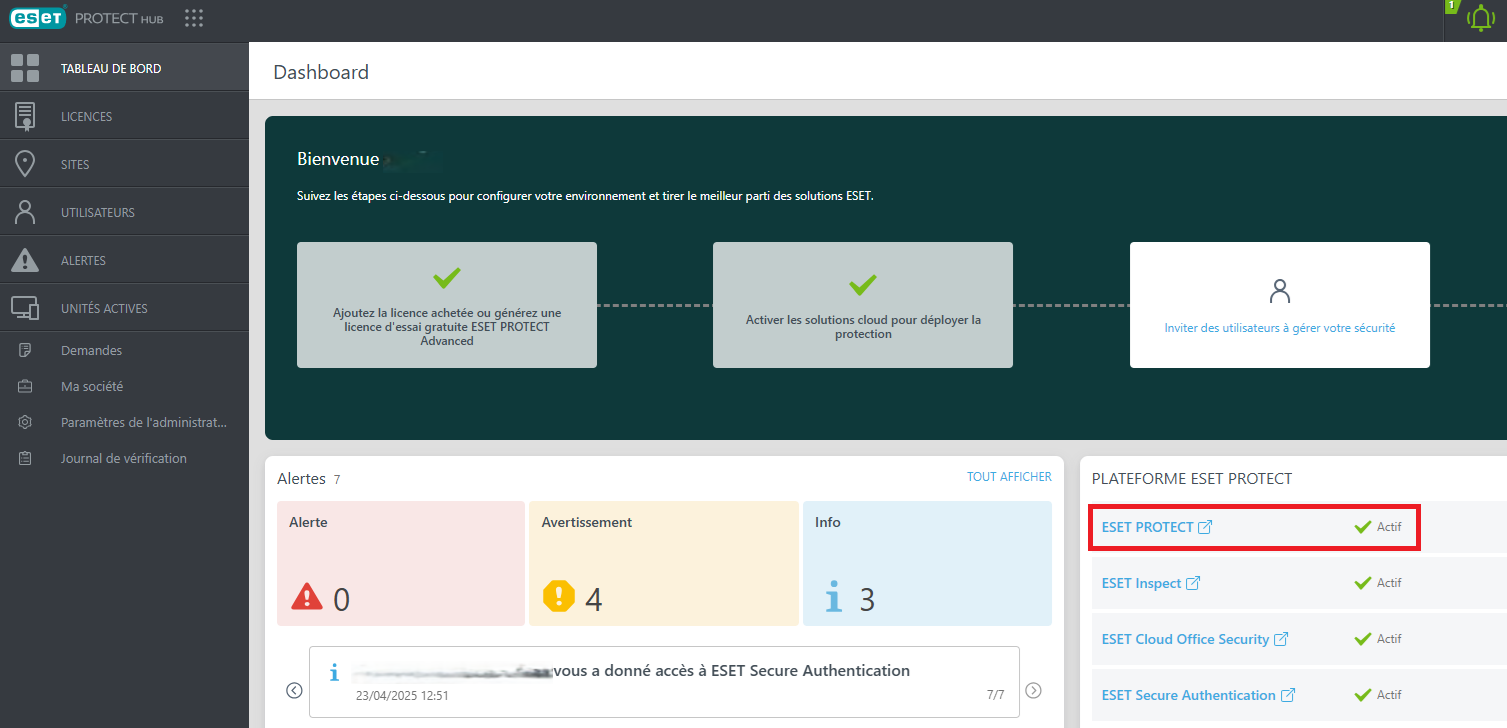Click the Actif status beside ESET Inspect

point(1378,583)
